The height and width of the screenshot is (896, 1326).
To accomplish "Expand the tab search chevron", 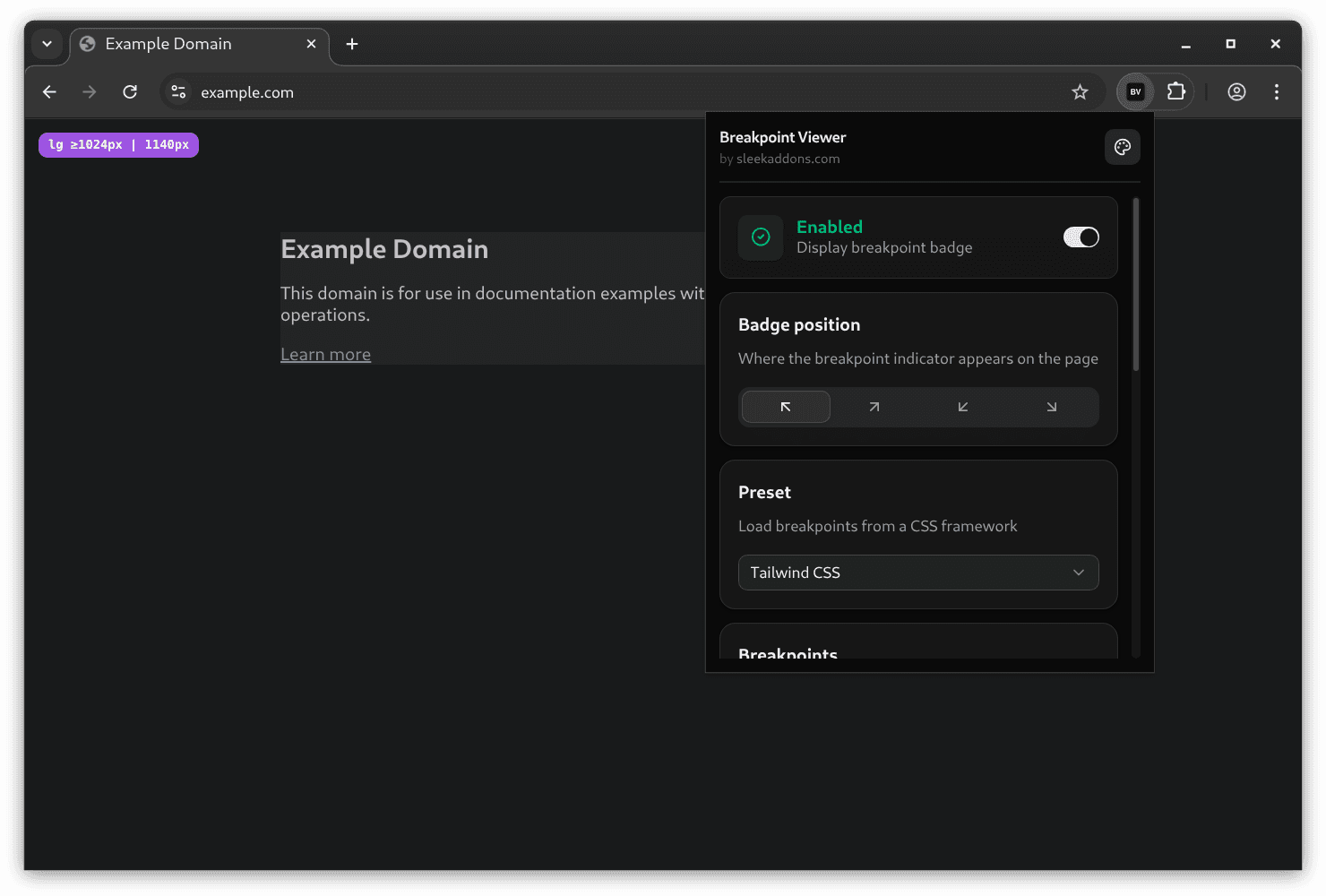I will pos(47,43).
